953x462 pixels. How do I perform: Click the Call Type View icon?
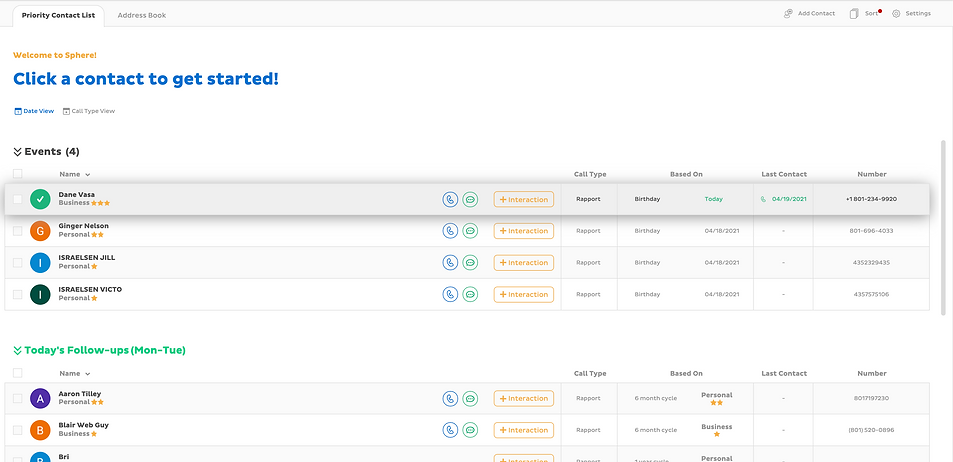[66, 111]
